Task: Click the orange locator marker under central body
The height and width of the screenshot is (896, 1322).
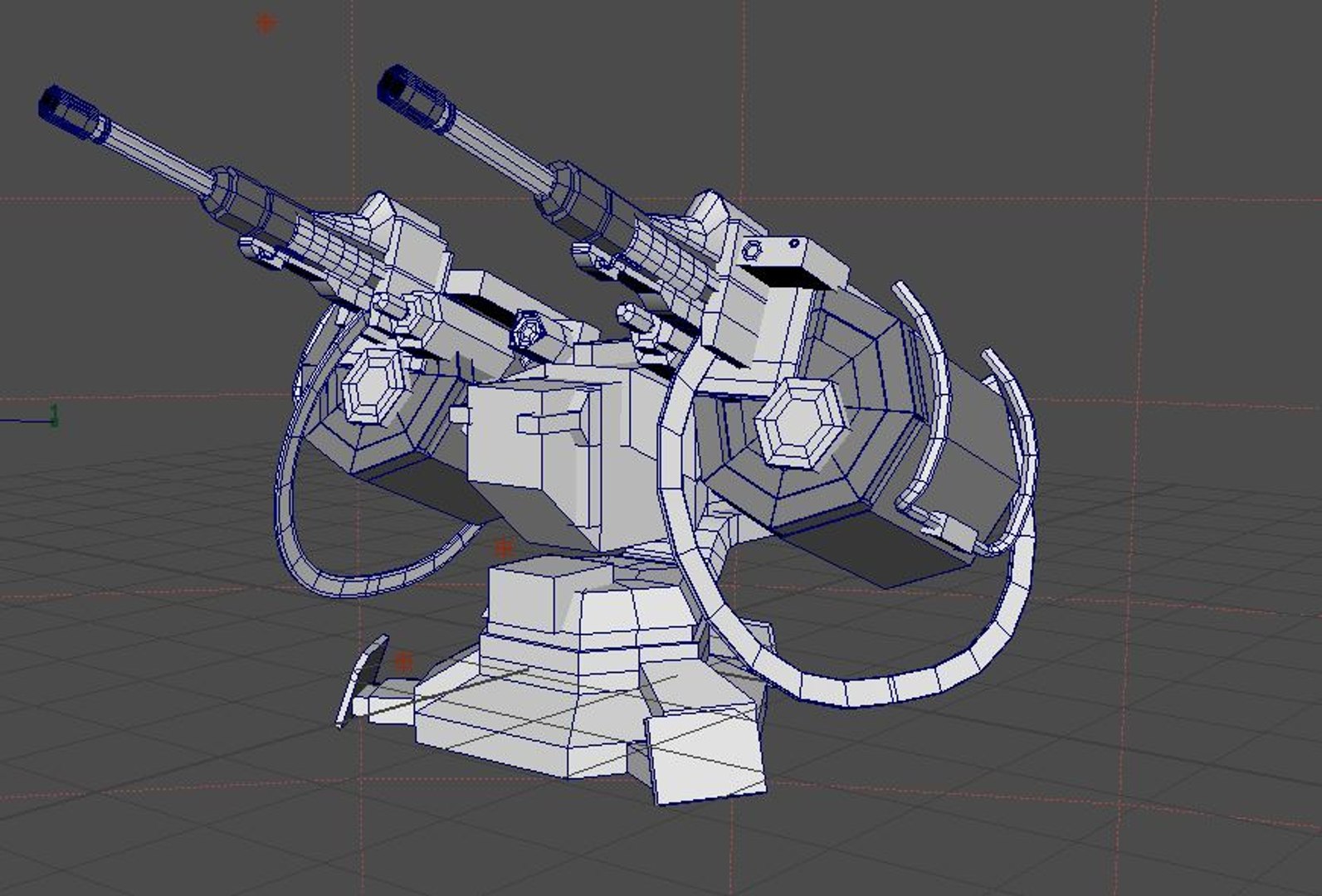Action: click(x=504, y=548)
